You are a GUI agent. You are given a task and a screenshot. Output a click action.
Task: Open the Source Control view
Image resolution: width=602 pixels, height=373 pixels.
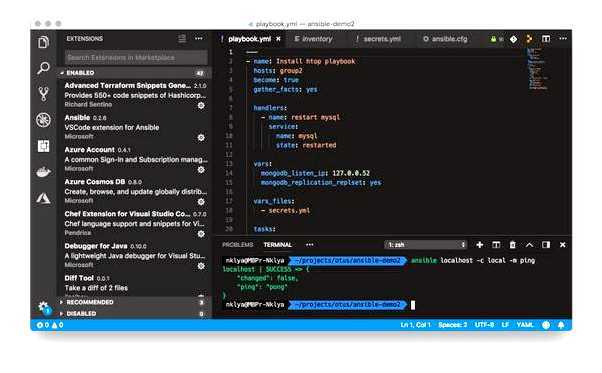pos(43,94)
